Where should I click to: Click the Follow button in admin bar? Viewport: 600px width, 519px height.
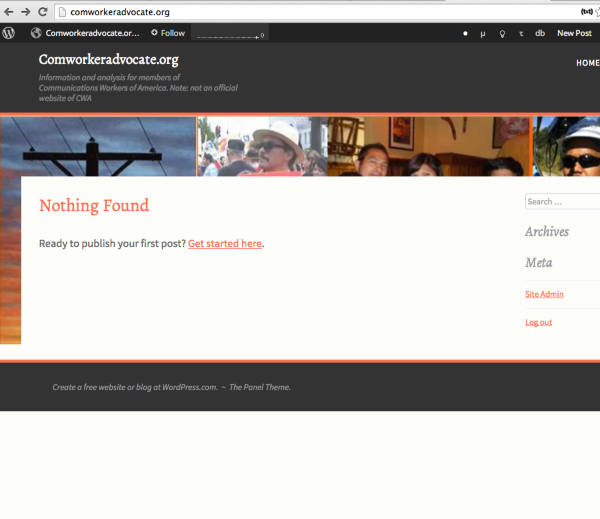click(168, 33)
